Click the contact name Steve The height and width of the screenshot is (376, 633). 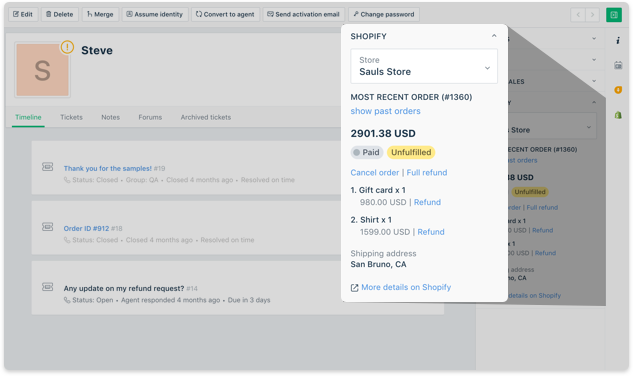(97, 50)
